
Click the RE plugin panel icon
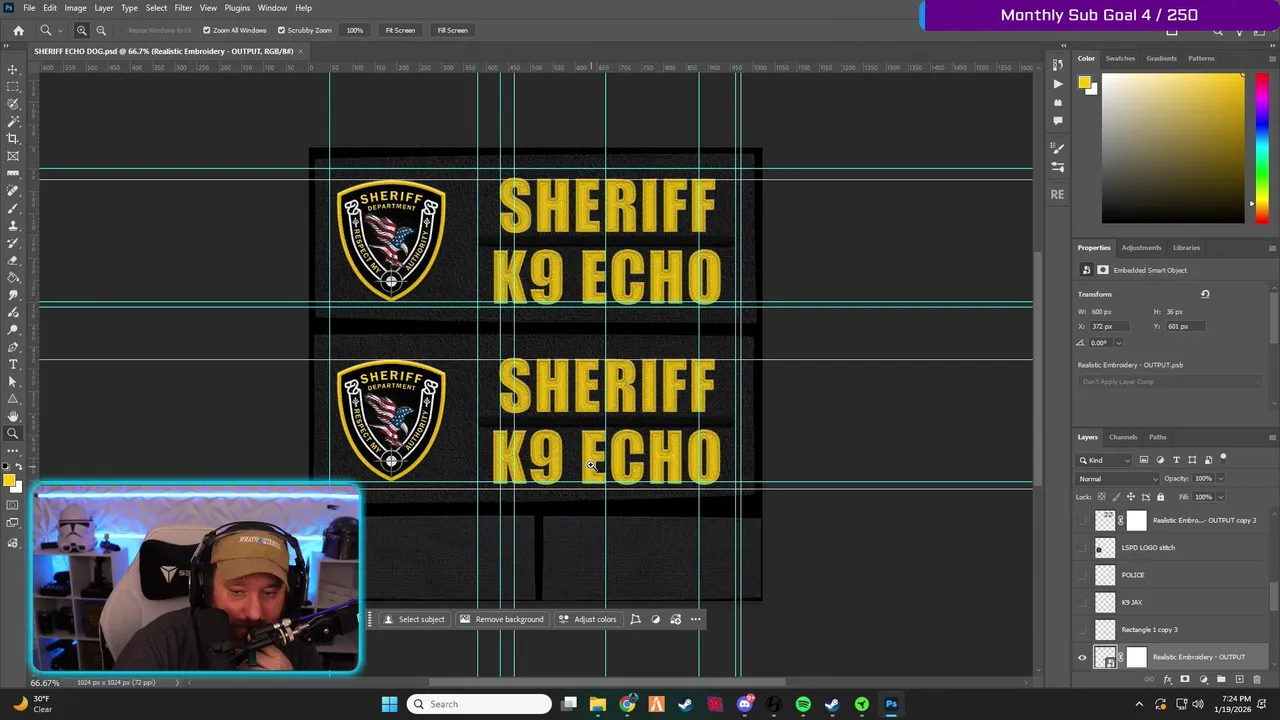(x=1058, y=194)
